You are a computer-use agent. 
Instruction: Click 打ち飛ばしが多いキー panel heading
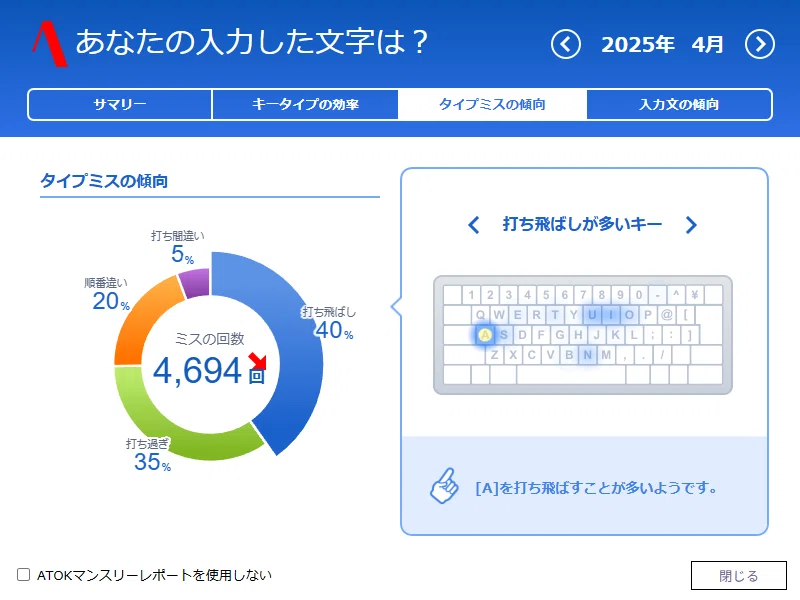tap(582, 224)
